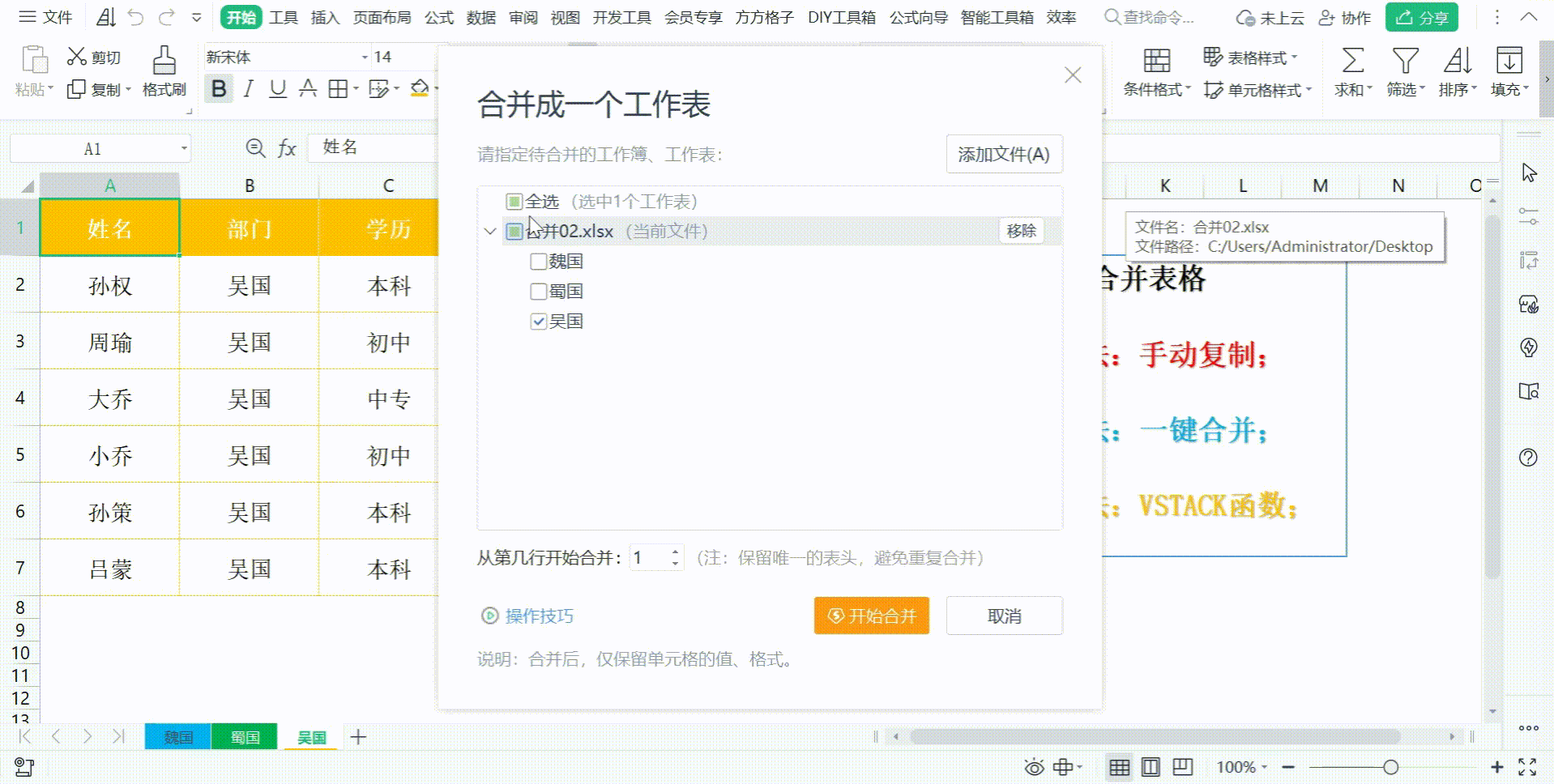This screenshot has height=784, width=1554.
Task: Select cell containing 孙权
Action: tap(110, 285)
